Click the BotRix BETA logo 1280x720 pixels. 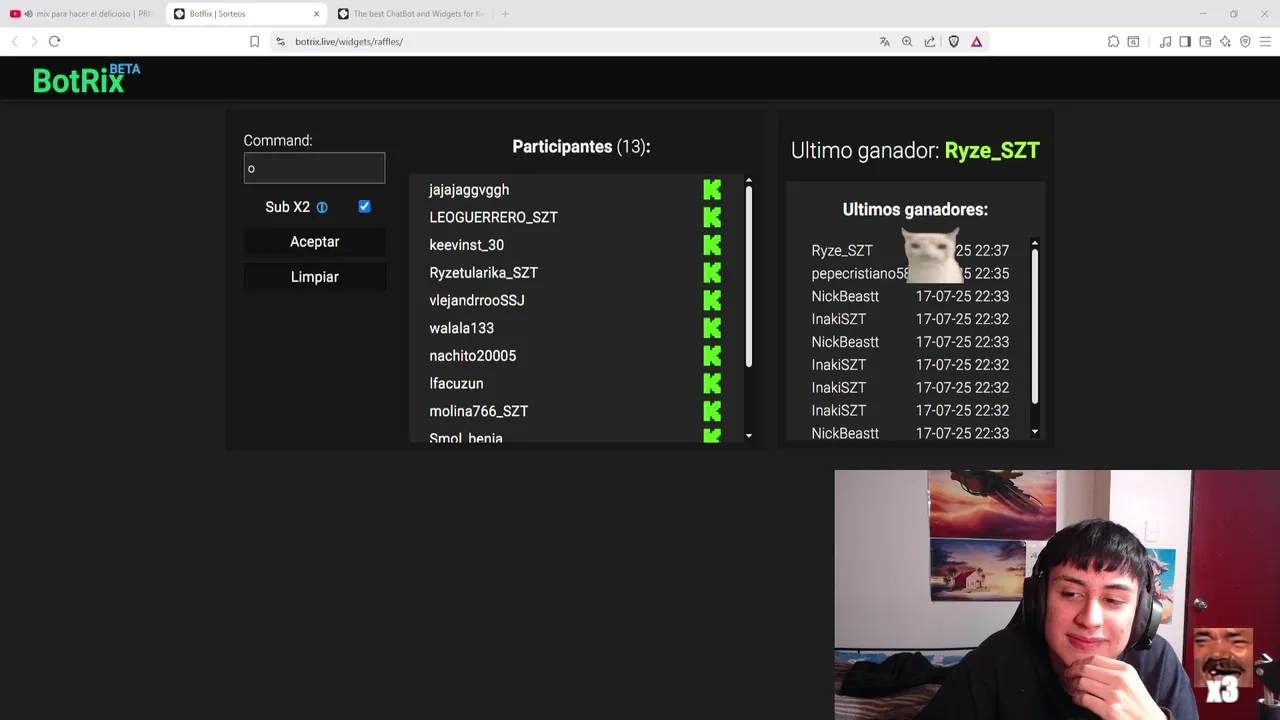86,78
